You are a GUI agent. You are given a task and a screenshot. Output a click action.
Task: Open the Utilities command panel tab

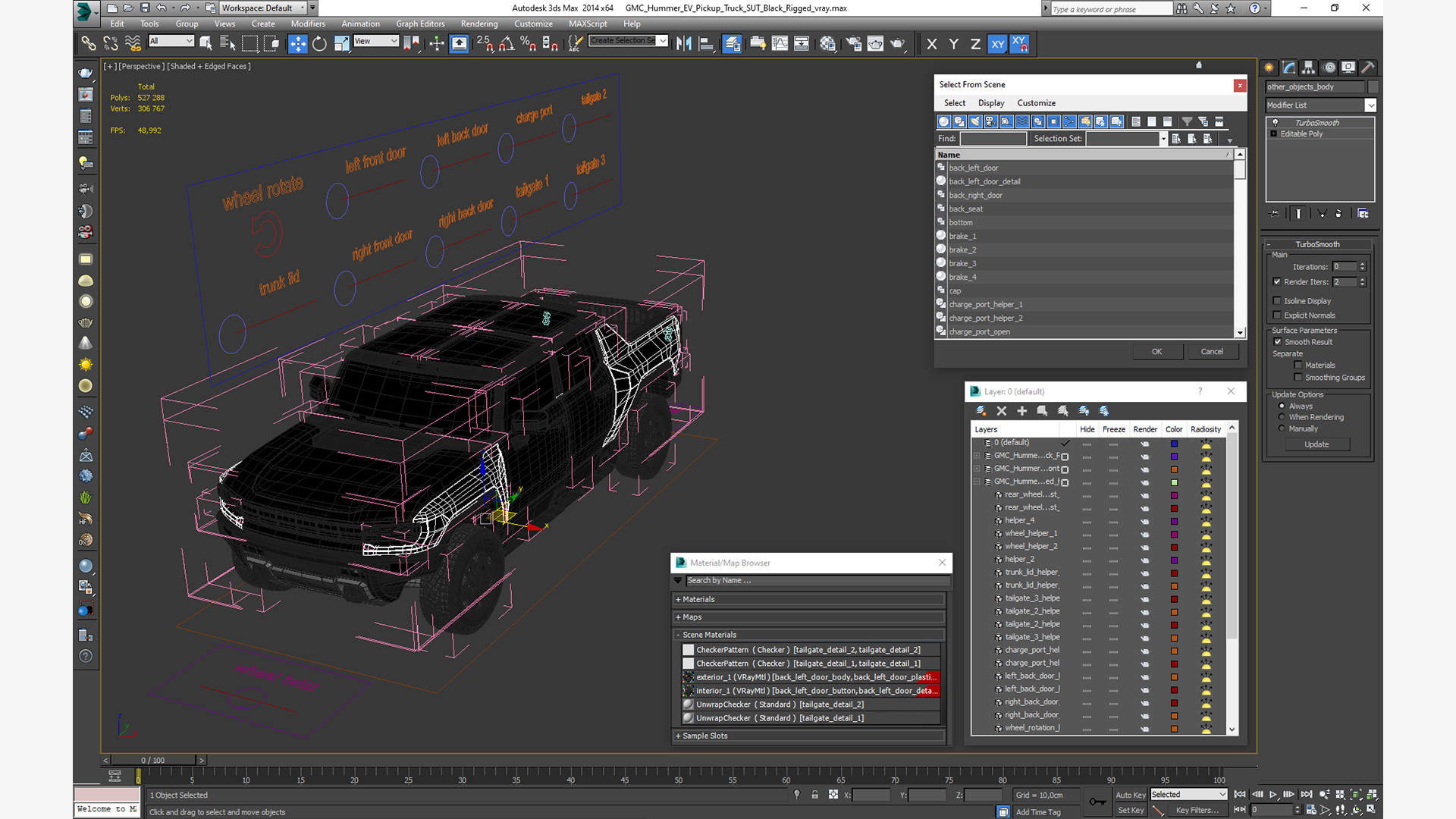[1368, 67]
